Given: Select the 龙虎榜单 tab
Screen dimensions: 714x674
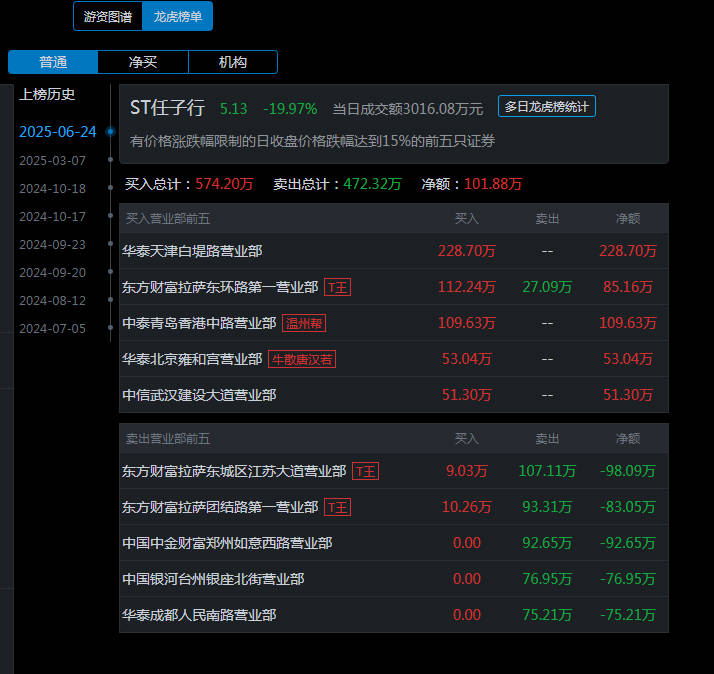Looking at the screenshot, I should [x=178, y=16].
